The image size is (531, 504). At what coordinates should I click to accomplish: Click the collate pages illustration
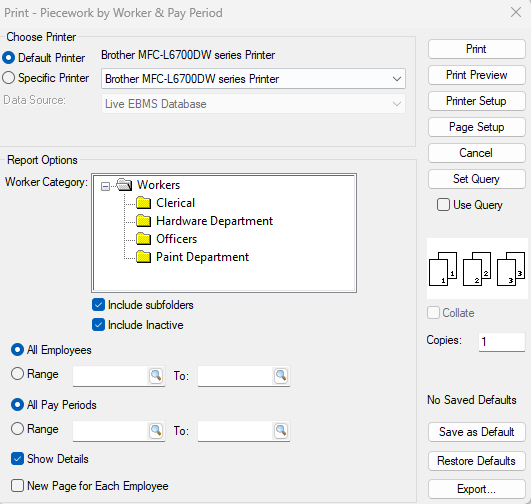(x=477, y=269)
